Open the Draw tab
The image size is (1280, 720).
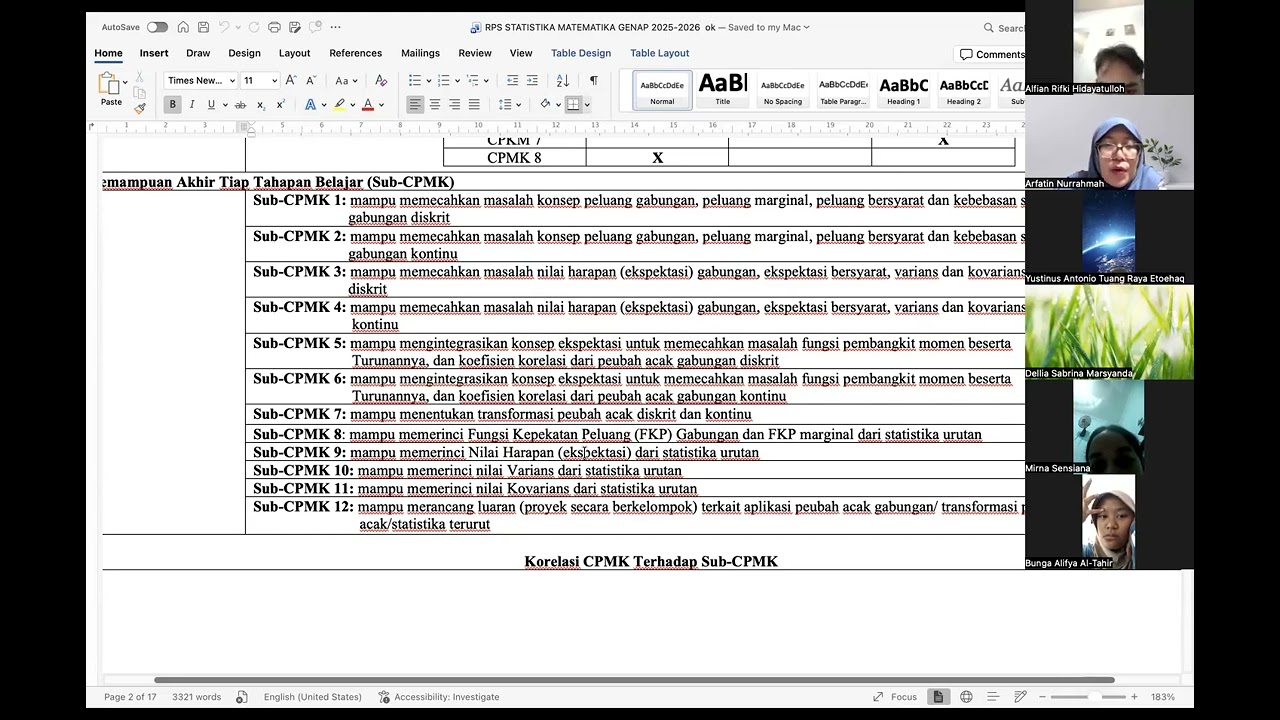[198, 53]
